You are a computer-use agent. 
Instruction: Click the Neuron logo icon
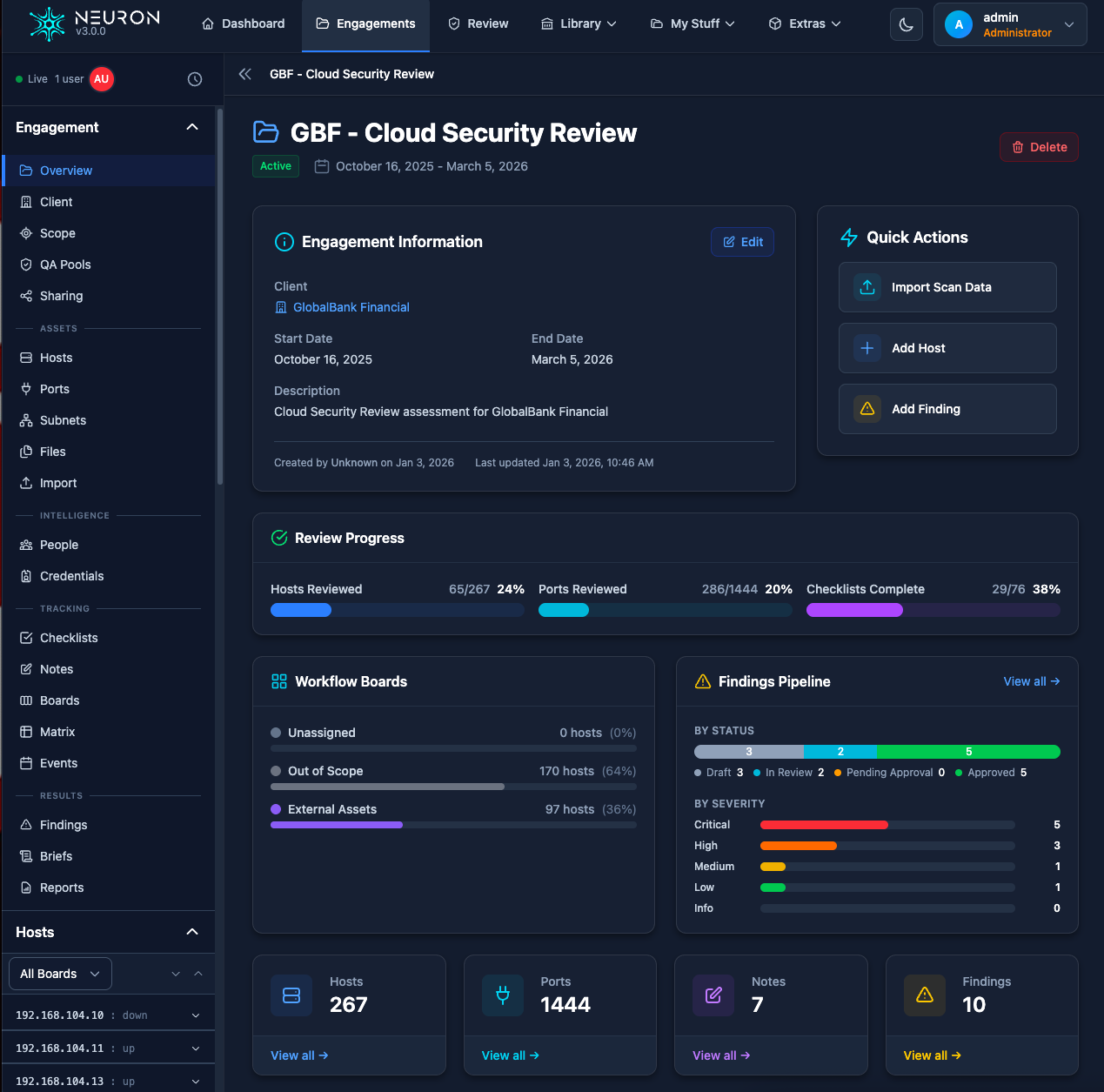pos(47,24)
